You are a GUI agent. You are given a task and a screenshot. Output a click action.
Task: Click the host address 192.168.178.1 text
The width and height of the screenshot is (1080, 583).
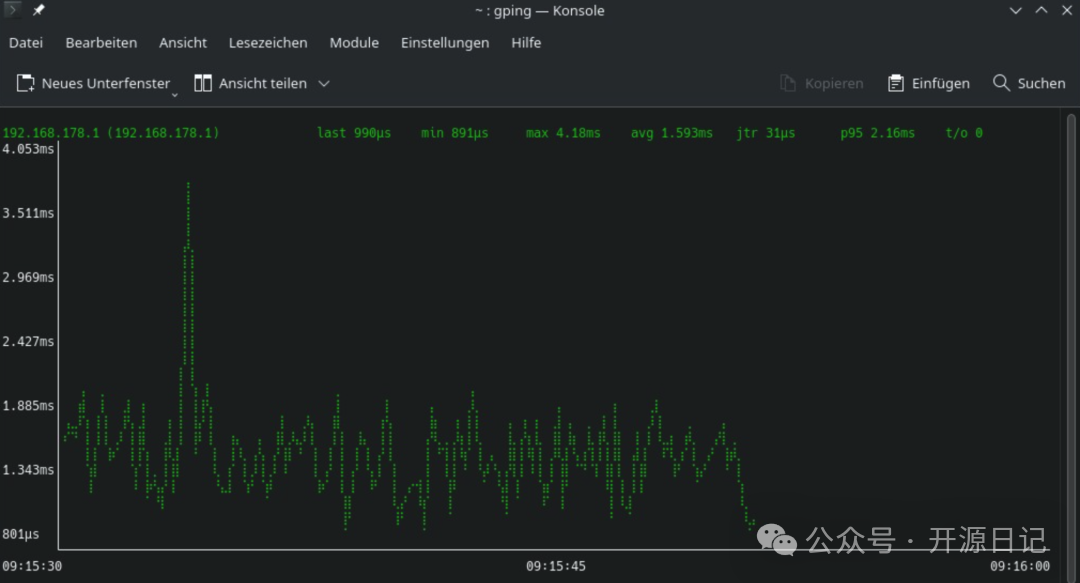coord(110,133)
